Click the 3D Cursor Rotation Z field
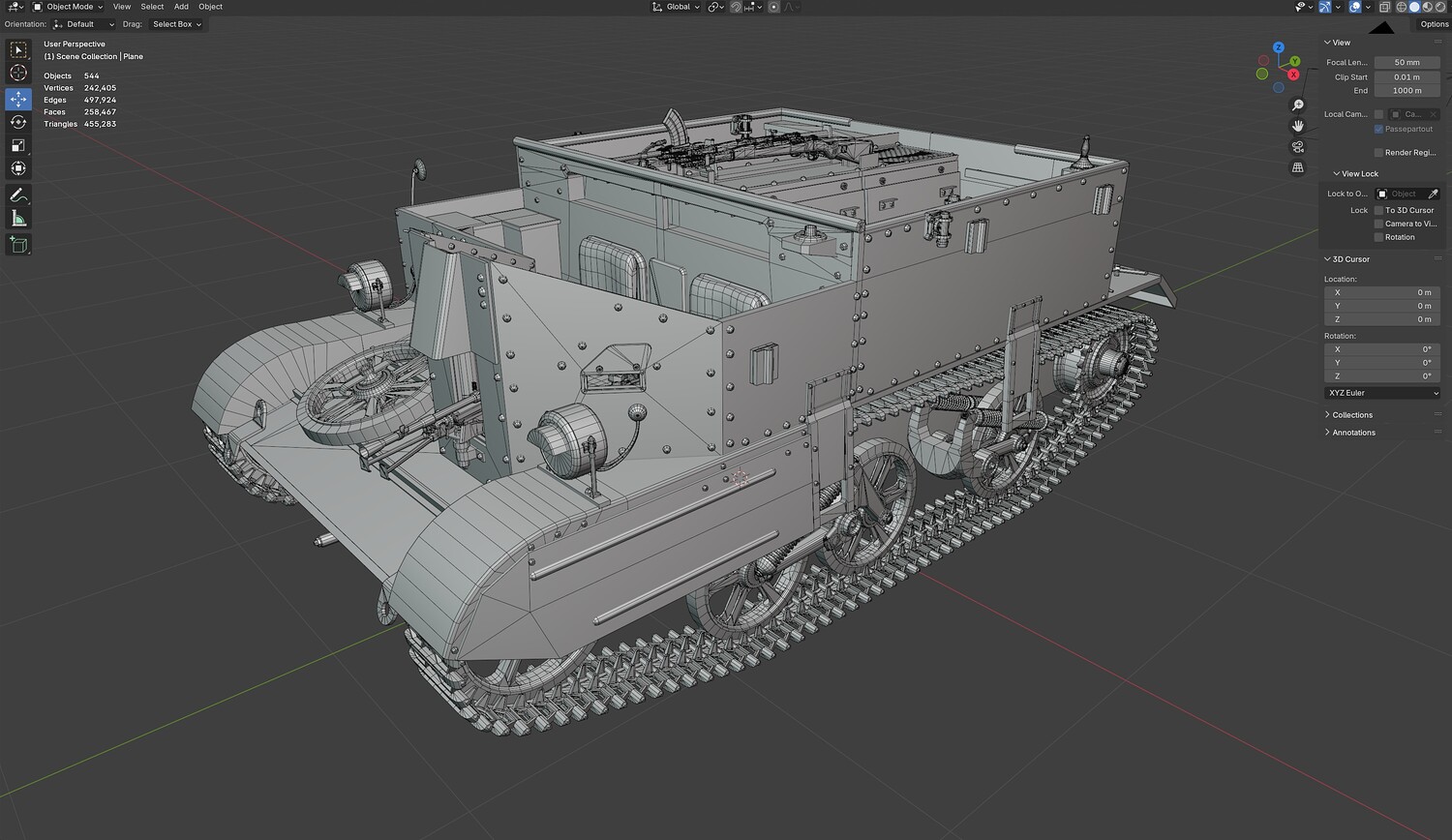The height and width of the screenshot is (840, 1452). (x=1381, y=376)
